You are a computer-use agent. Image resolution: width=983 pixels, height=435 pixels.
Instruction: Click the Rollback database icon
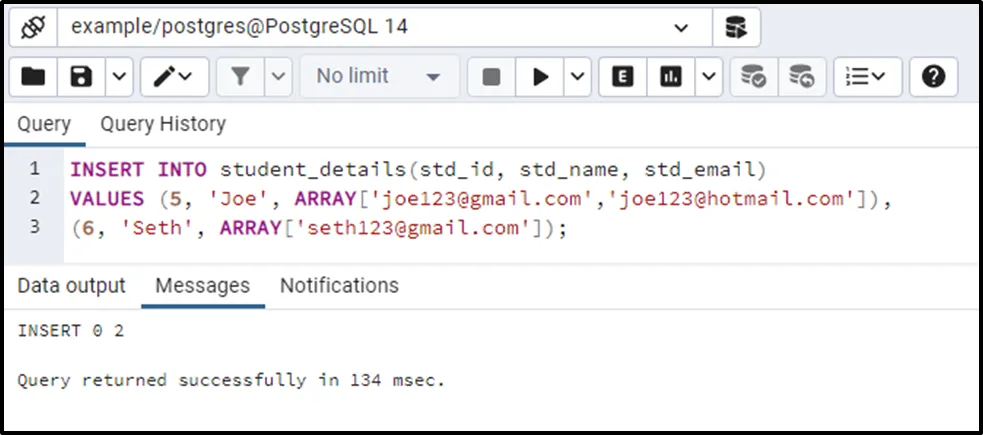coord(802,77)
